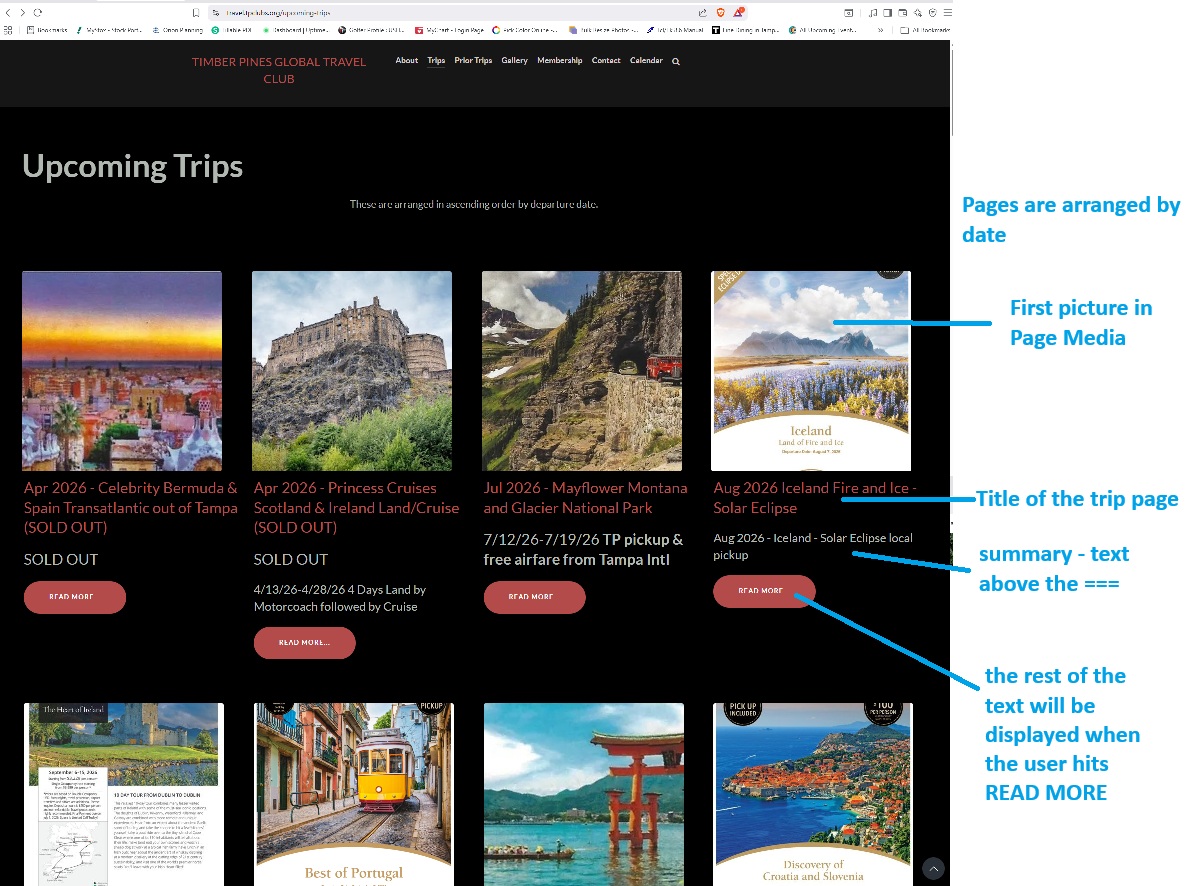Click the search magnifier icon in site navigation
Viewport: 1188px width, 886px height.
coord(676,61)
